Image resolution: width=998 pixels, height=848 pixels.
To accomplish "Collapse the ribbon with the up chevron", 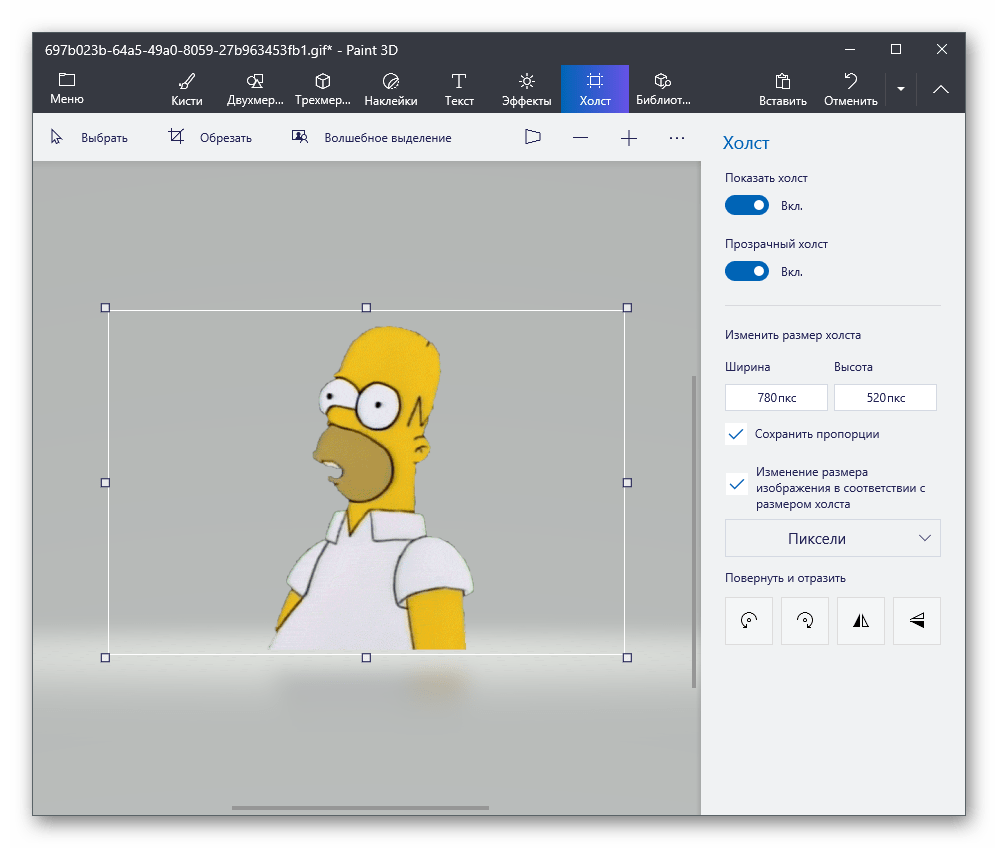I will click(x=941, y=89).
